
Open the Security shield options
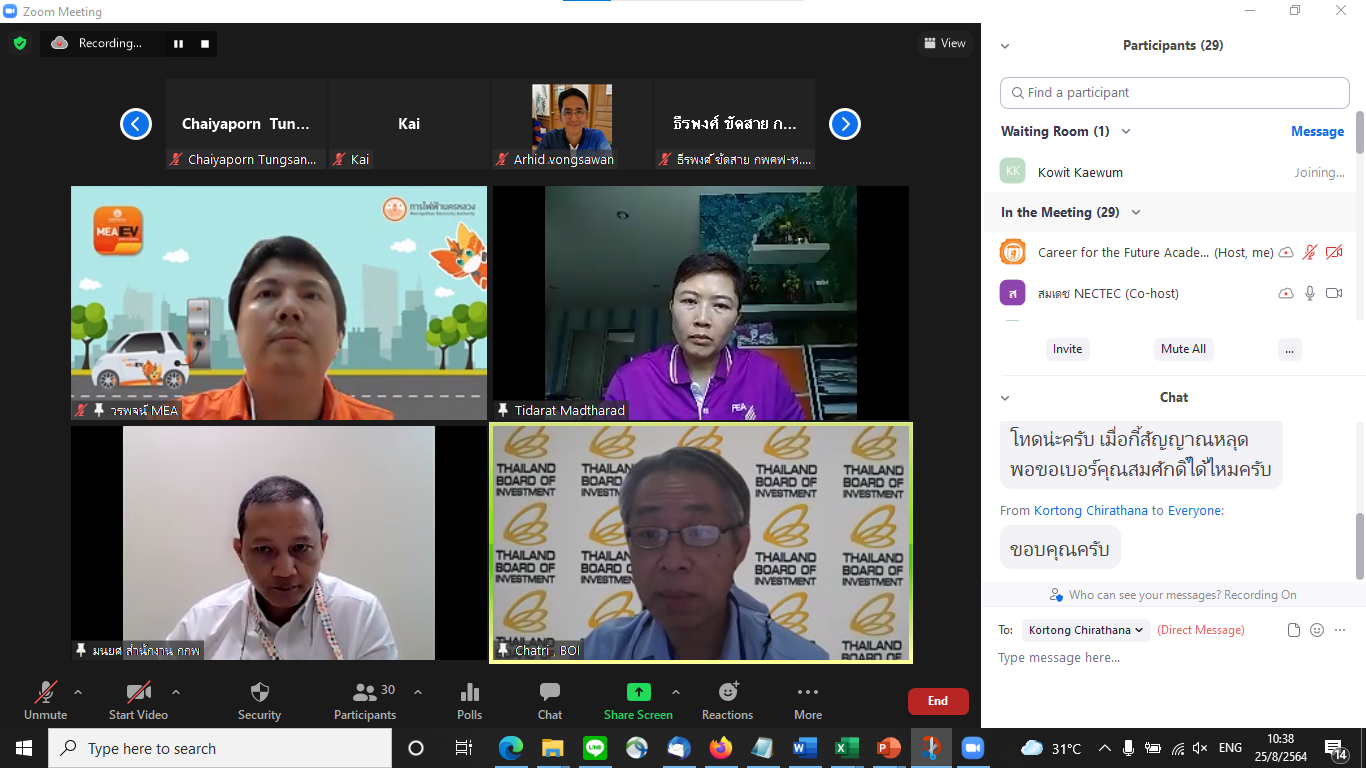pyautogui.click(x=259, y=699)
